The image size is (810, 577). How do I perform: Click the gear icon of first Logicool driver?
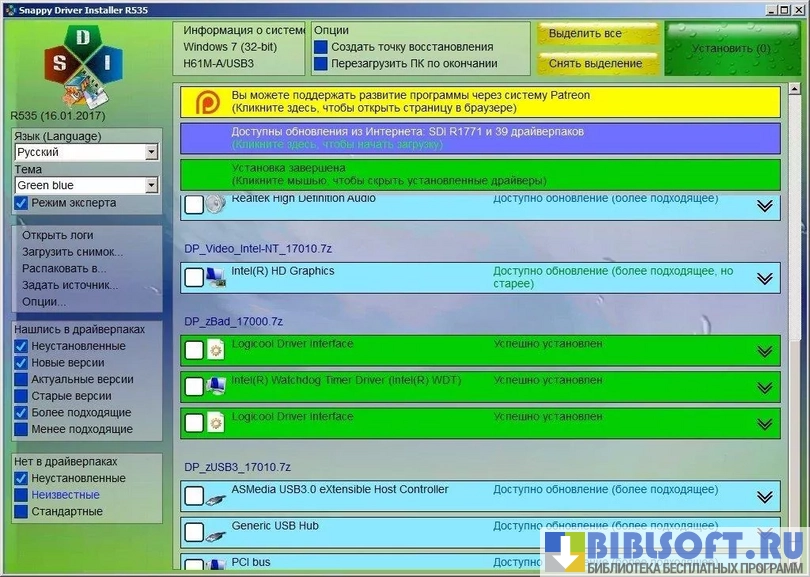click(x=216, y=350)
